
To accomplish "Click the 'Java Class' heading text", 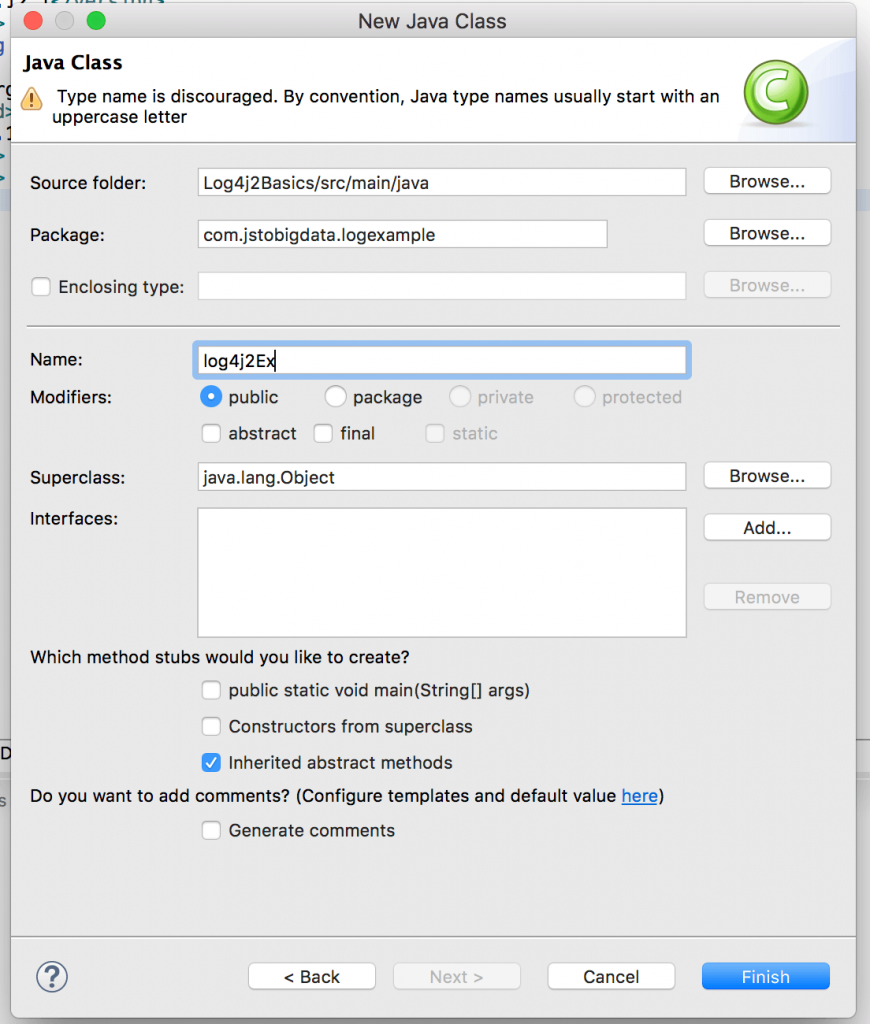I will coord(72,62).
